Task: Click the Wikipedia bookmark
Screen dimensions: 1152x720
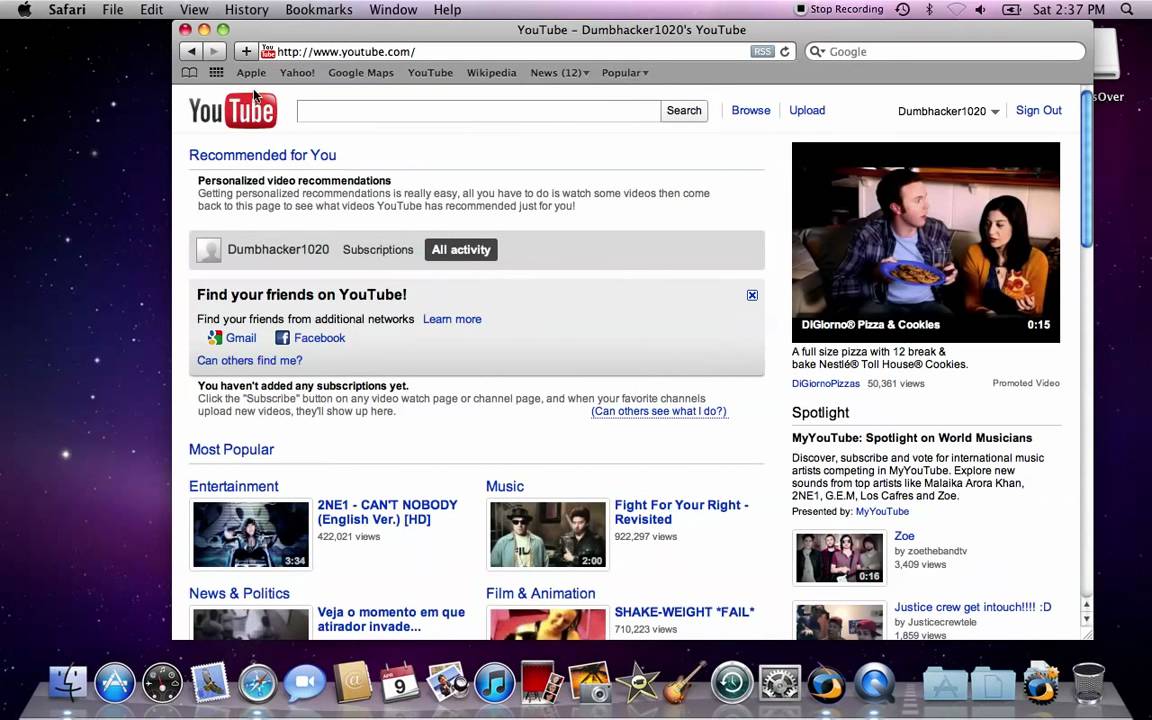Action: tap(492, 73)
